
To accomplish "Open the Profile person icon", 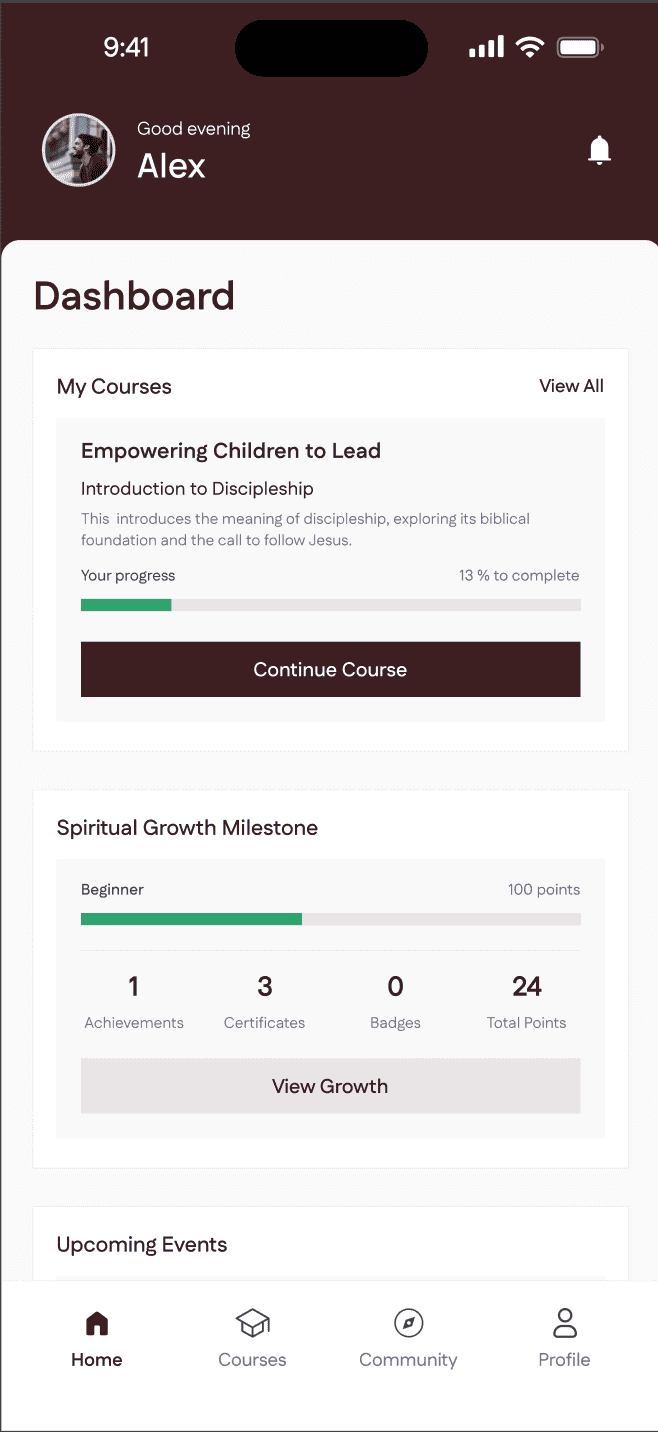I will point(565,1324).
